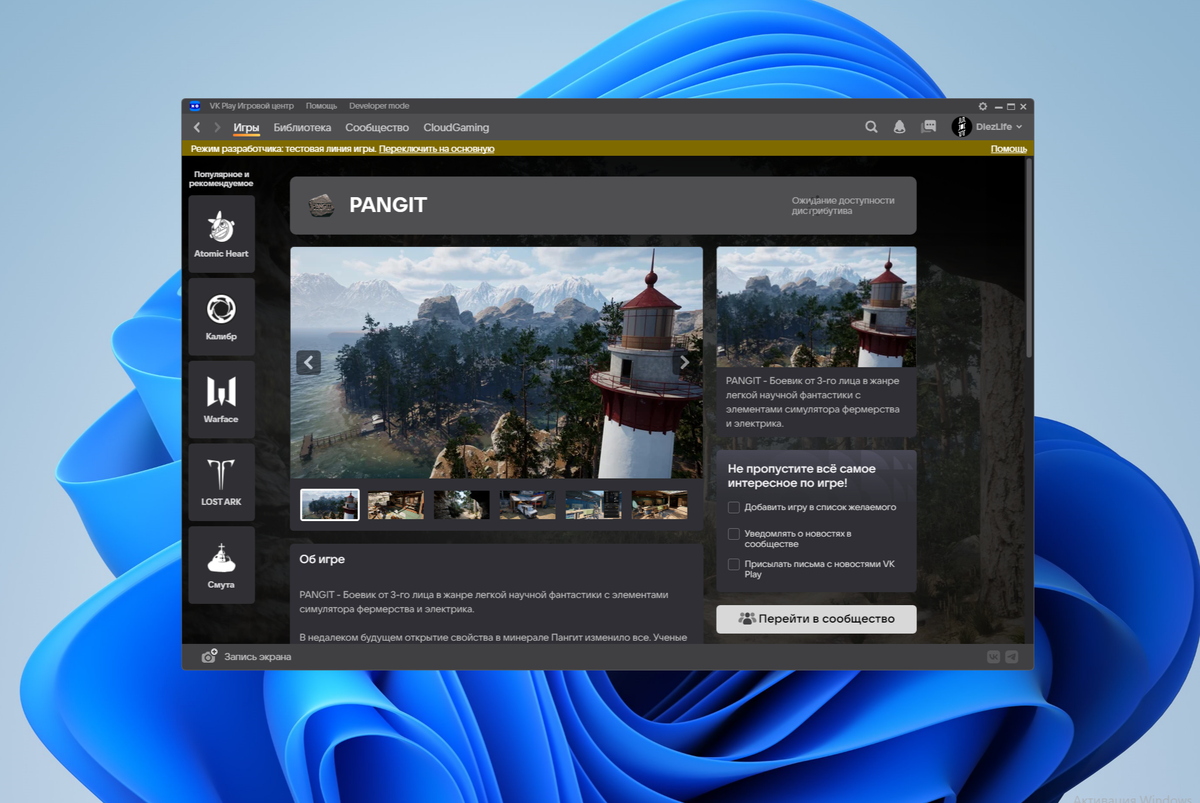This screenshot has width=1200, height=803.
Task: Click Помощь link in yellow banner
Action: coord(1009,149)
